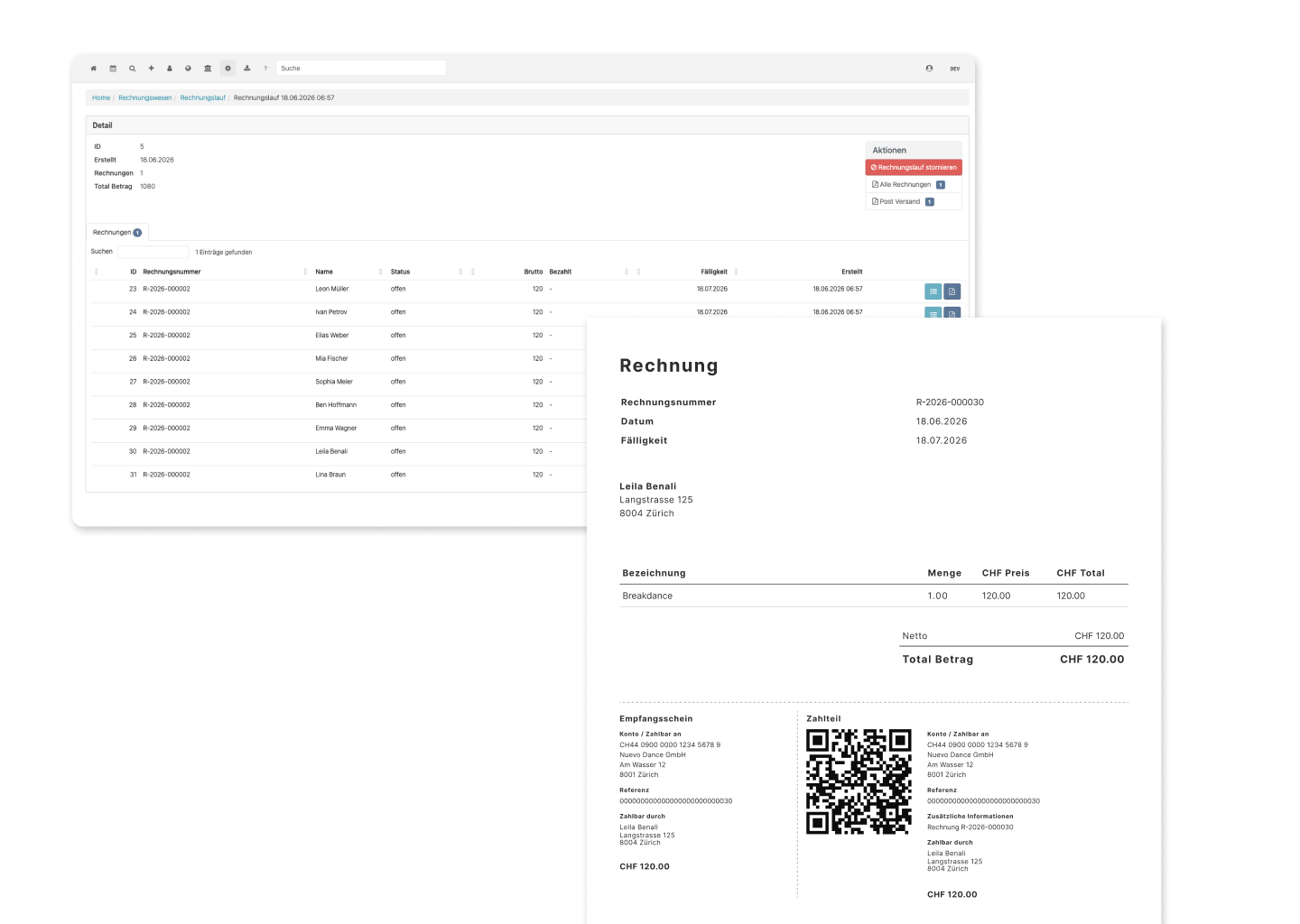Select the Mia Fischer name cell
This screenshot has height=924, width=1300.
[x=331, y=359]
